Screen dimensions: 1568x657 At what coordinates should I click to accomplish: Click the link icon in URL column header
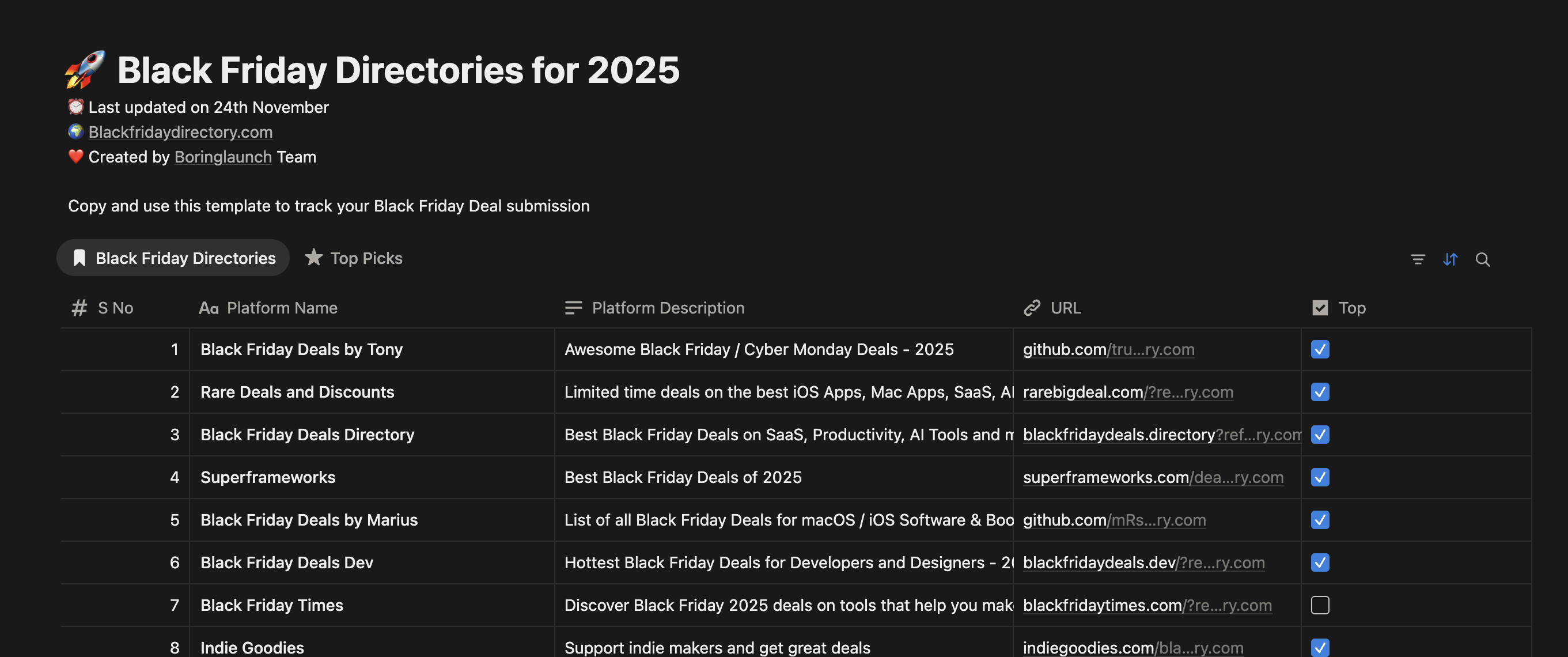[1032, 308]
